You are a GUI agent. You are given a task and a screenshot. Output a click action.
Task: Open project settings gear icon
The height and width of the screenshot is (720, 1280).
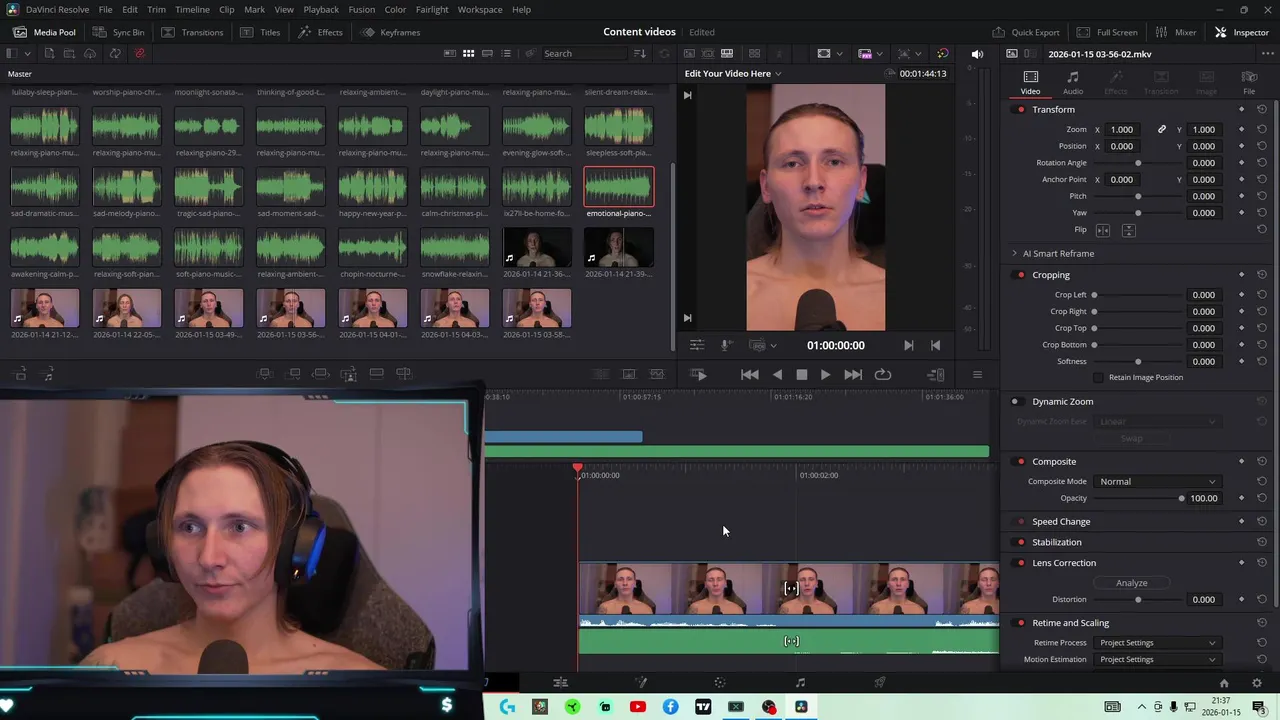point(1257,683)
